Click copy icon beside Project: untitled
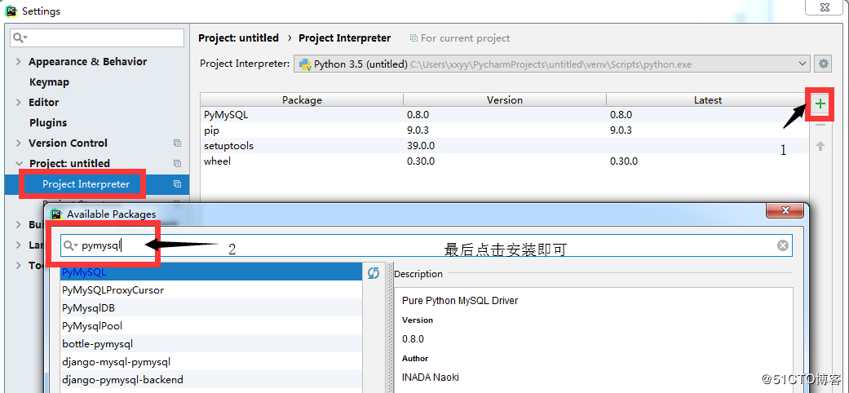This screenshot has width=849, height=393. 177,163
